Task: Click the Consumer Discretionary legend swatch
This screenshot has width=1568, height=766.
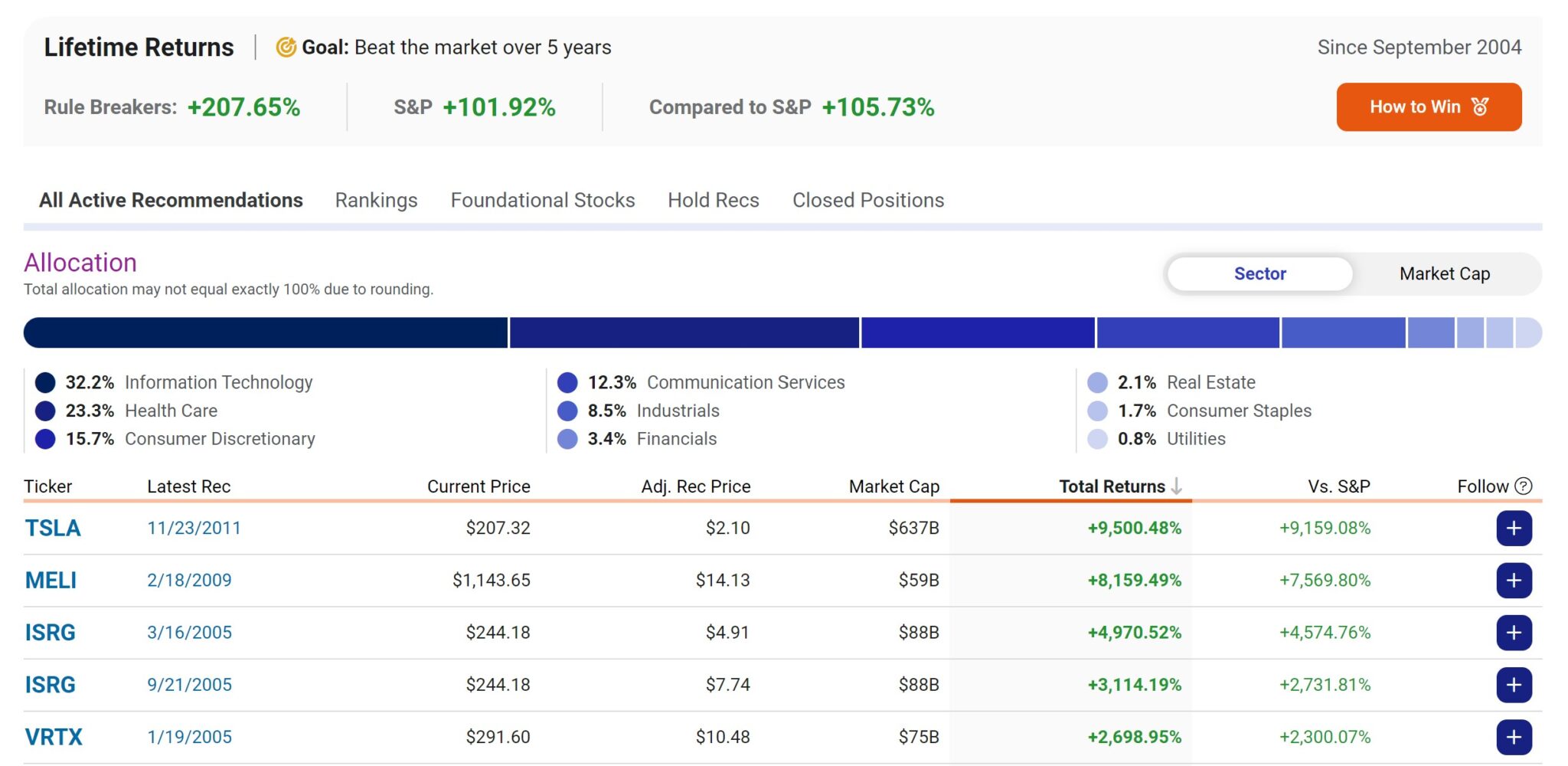Action: [x=45, y=439]
